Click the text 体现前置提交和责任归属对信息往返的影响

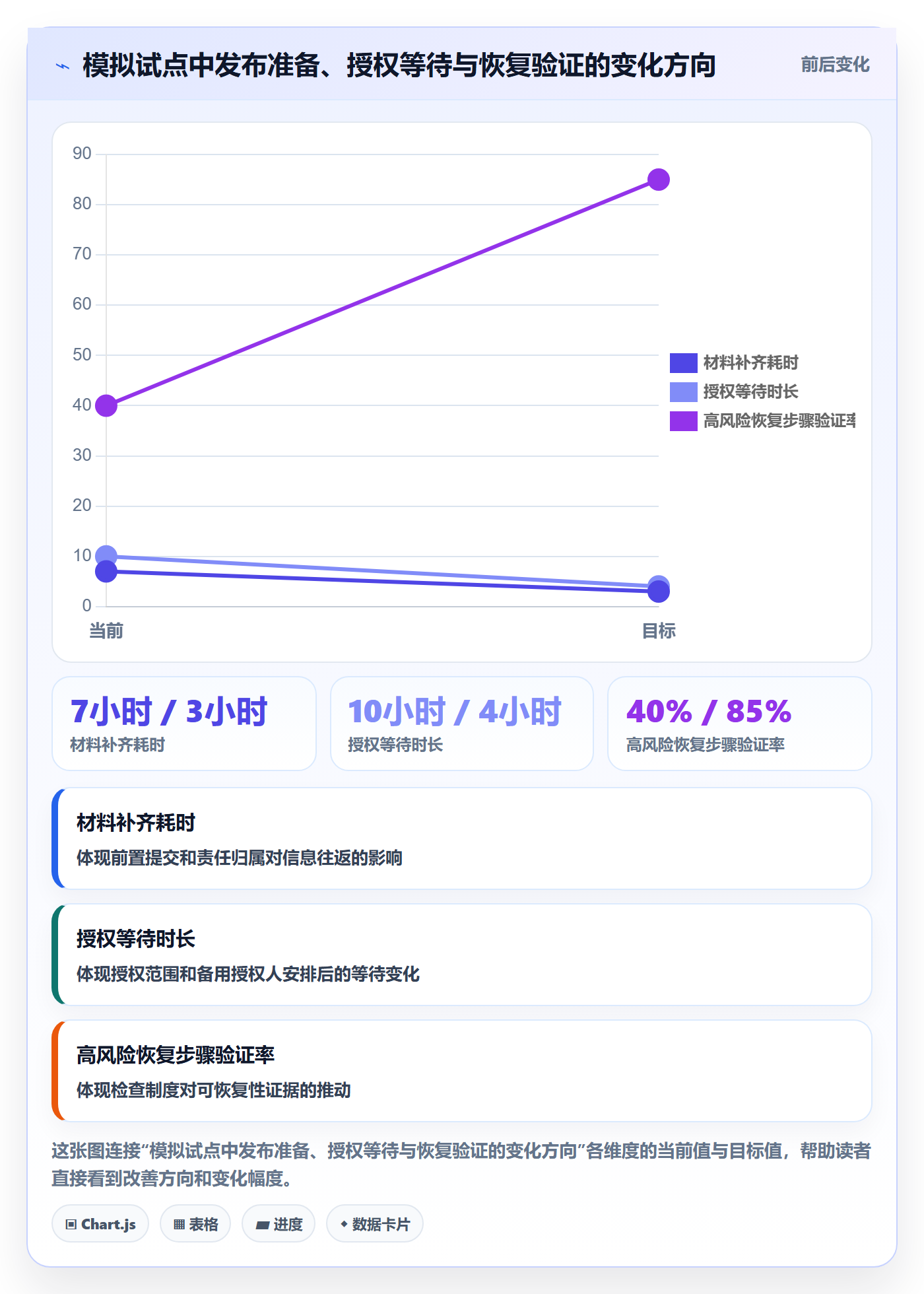[x=240, y=858]
